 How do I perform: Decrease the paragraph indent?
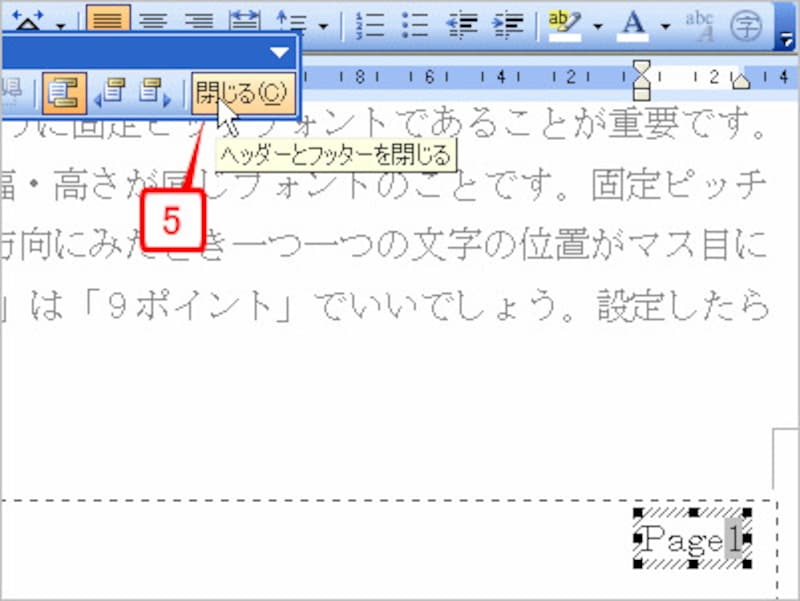(463, 22)
